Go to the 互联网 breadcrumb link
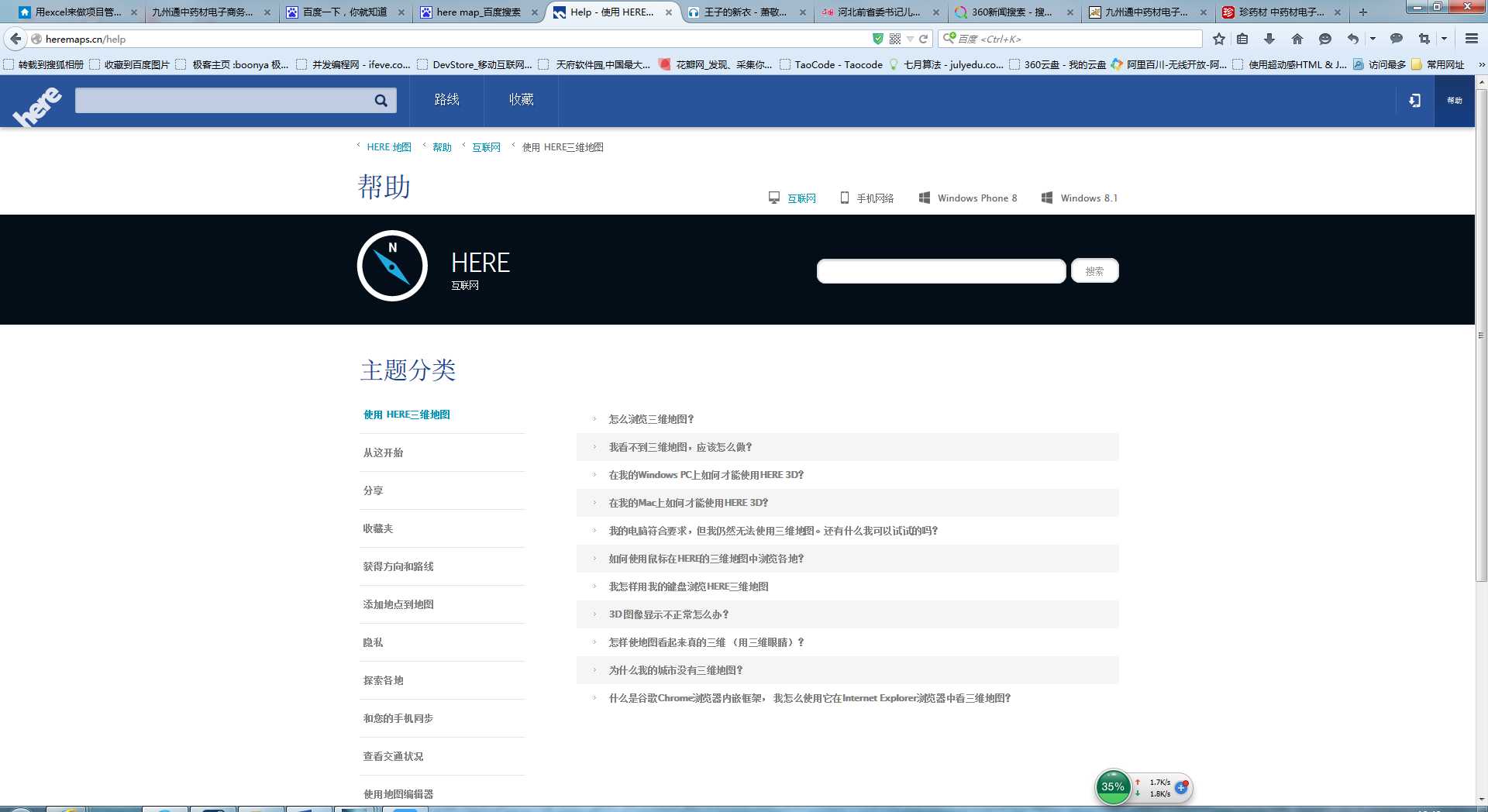The image size is (1488, 812). coord(486,147)
